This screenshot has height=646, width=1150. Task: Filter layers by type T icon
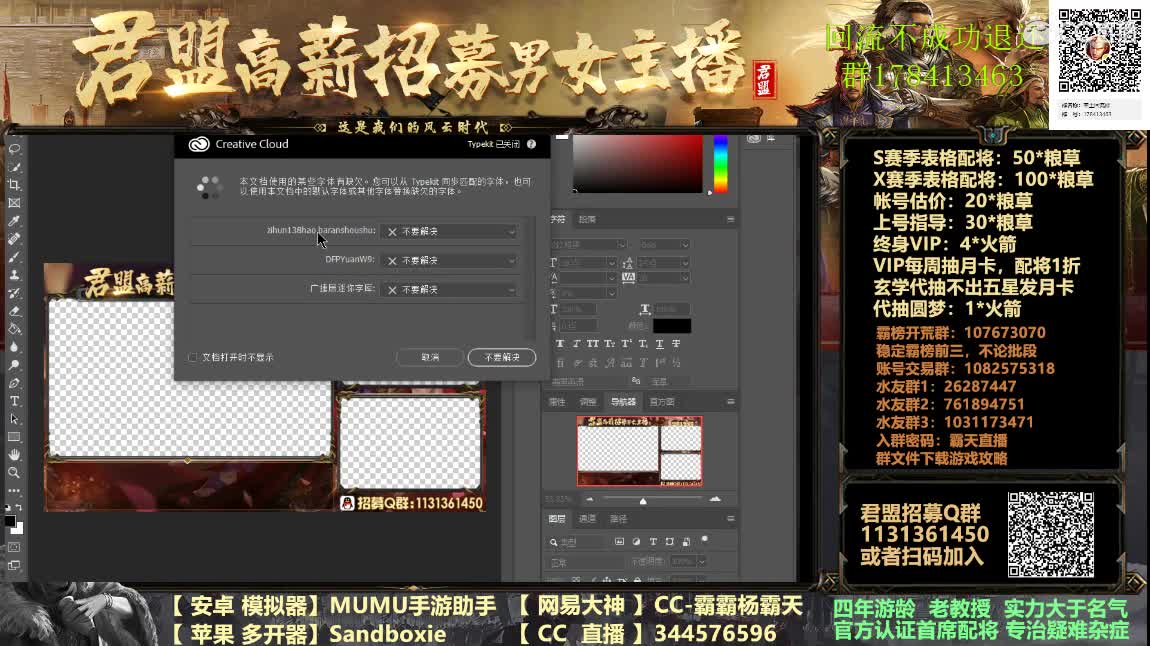pos(653,541)
